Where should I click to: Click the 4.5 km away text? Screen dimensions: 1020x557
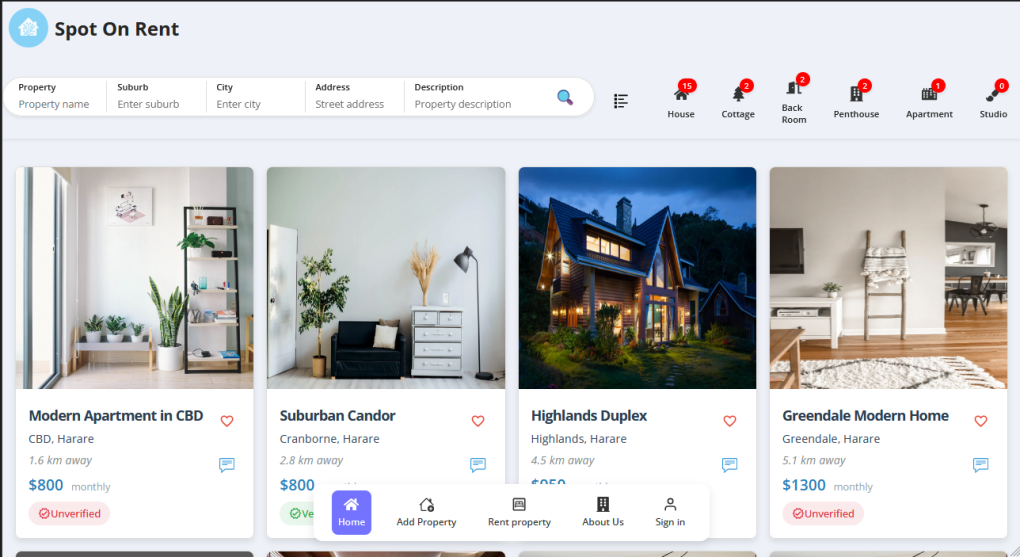tap(563, 460)
